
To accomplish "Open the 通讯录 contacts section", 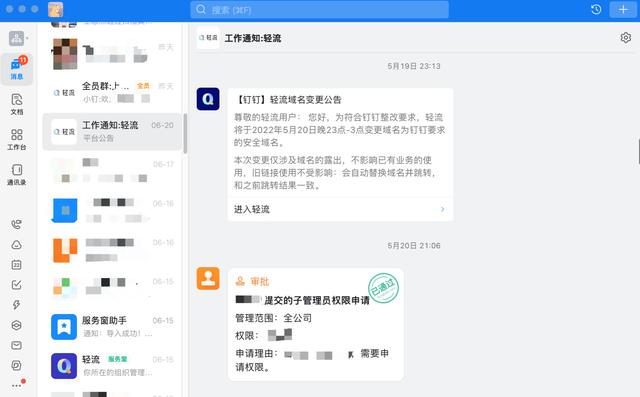I will coord(17,174).
